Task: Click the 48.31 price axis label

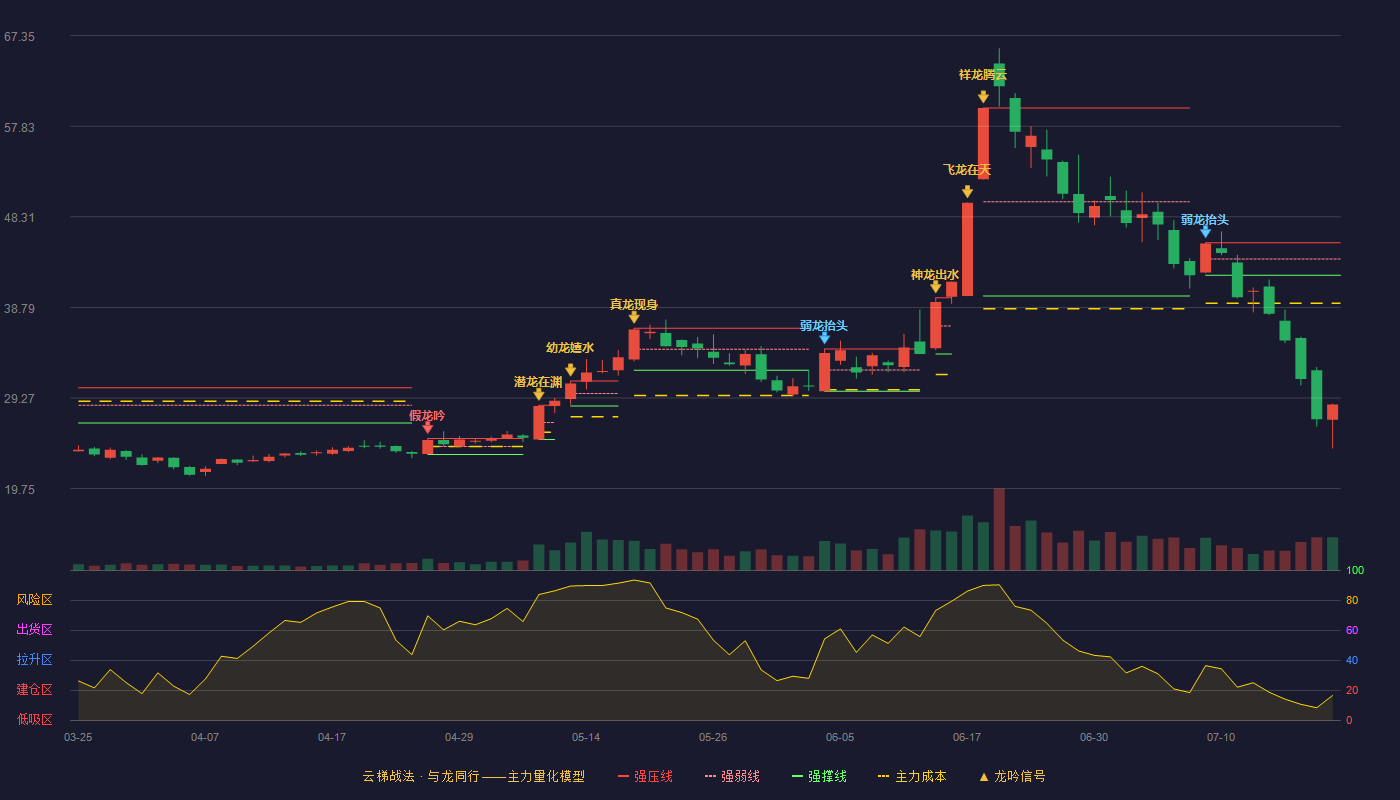Action: point(19,218)
